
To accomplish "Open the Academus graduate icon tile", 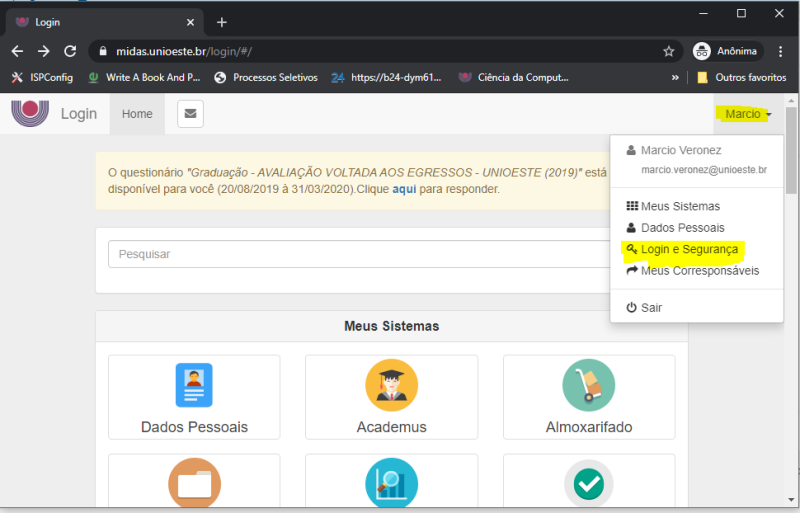I will 391,385.
